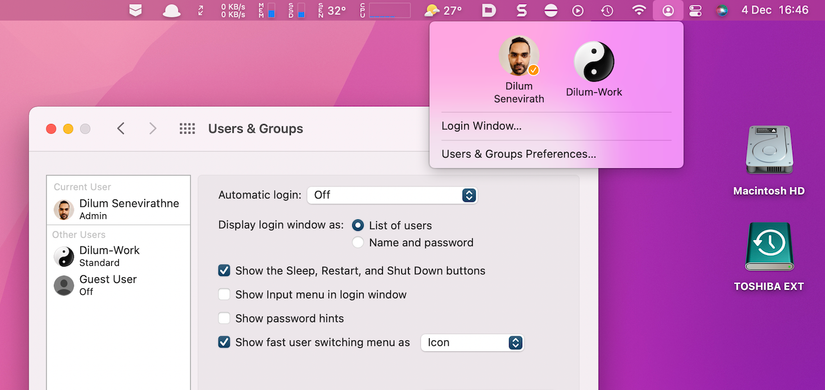Click the date and time 4 Dec 16:46

point(774,11)
